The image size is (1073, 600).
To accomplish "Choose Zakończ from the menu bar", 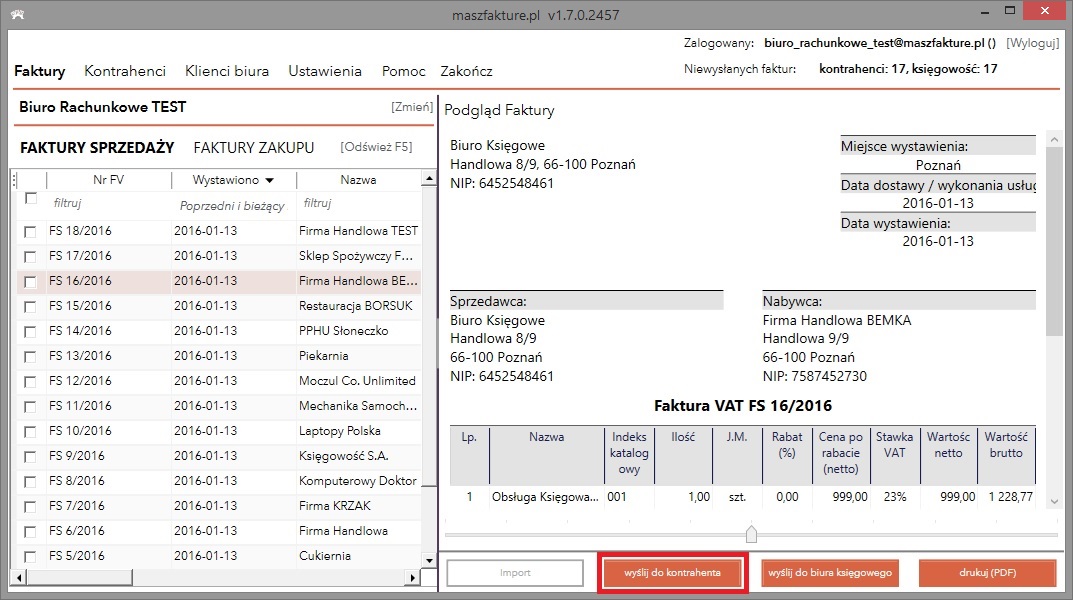I will [x=466, y=71].
